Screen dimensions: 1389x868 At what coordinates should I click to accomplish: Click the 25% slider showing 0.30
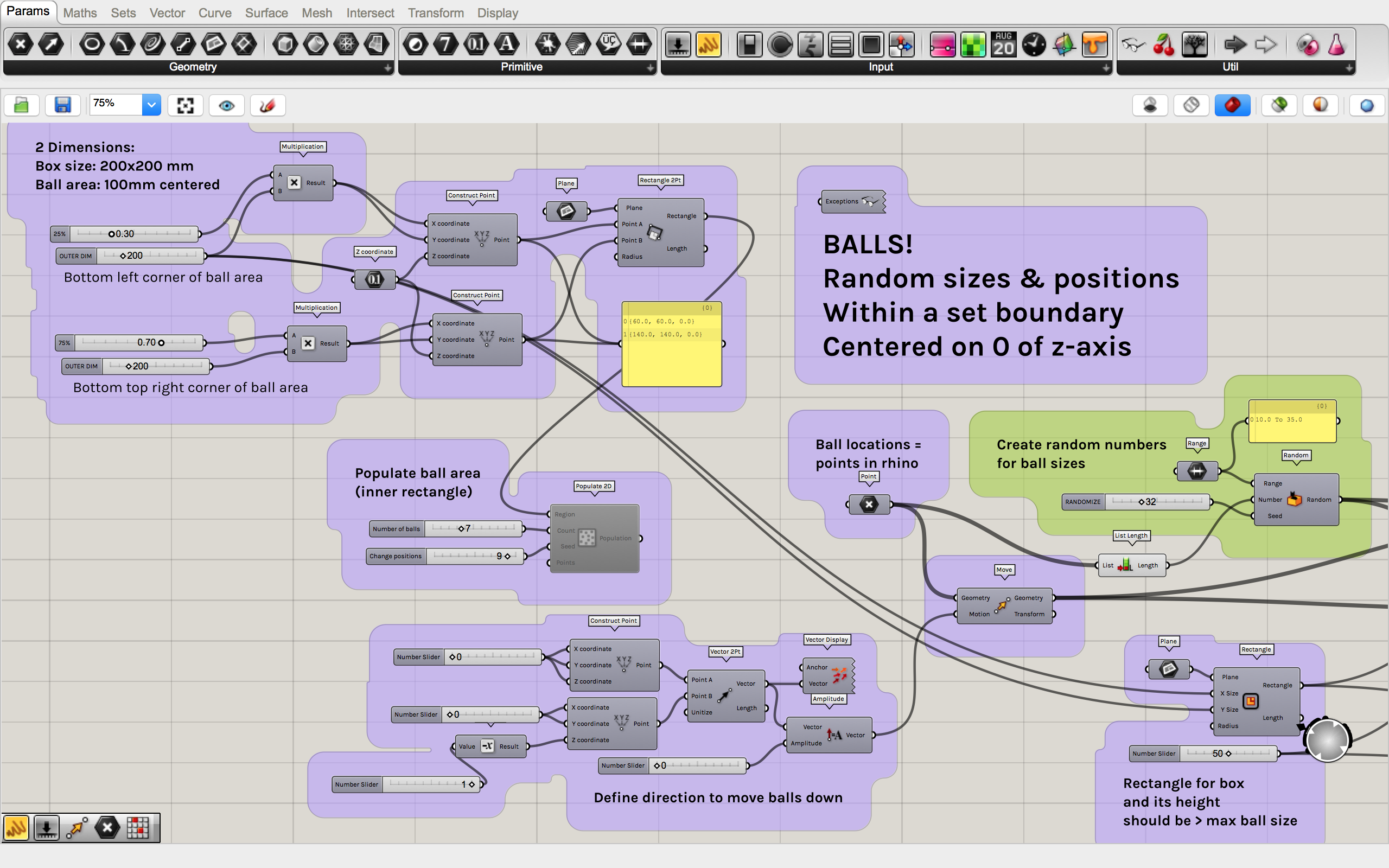coord(125,234)
